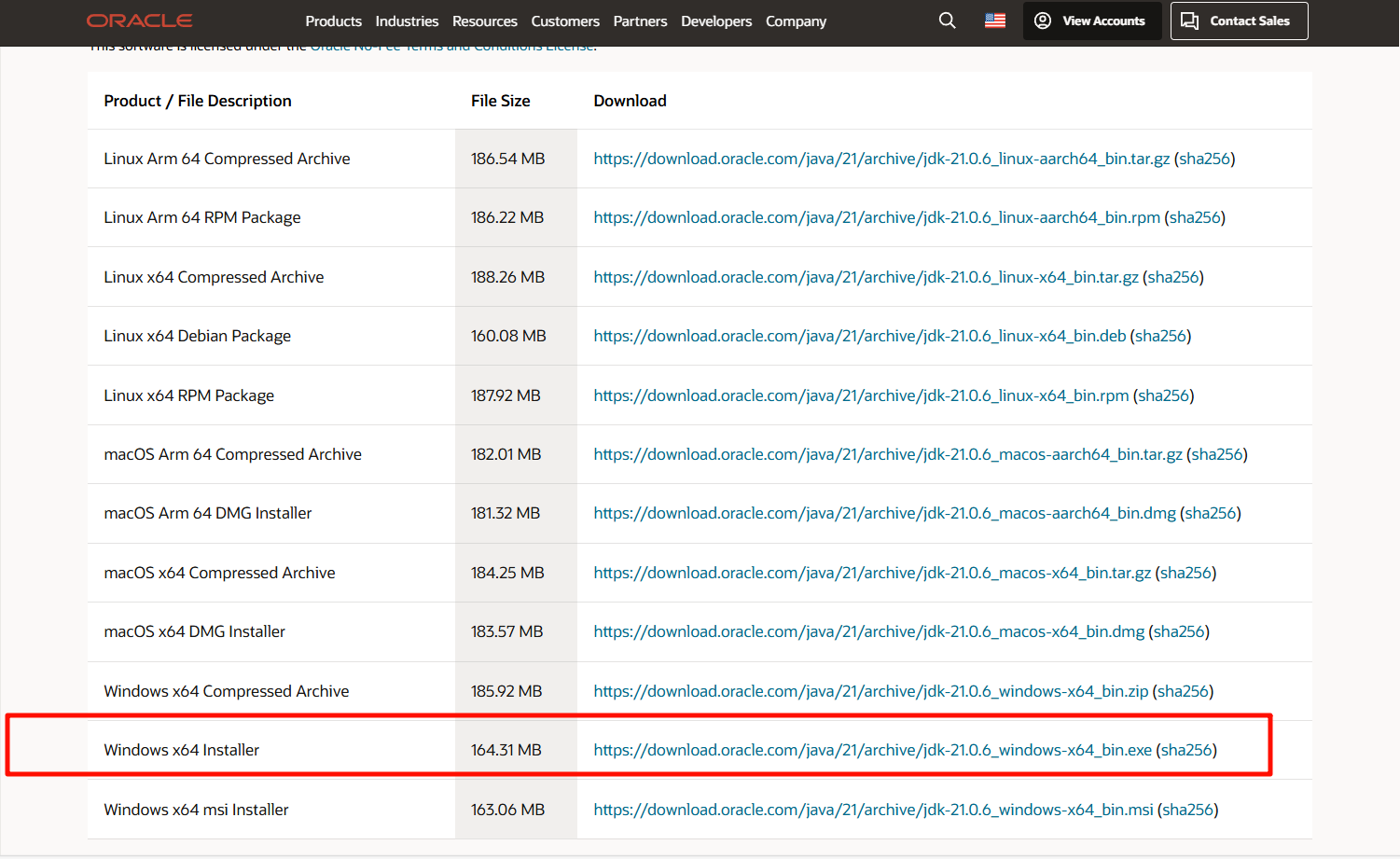1400x859 pixels.
Task: Select the '160.08 MB' file size
Action: click(508, 336)
